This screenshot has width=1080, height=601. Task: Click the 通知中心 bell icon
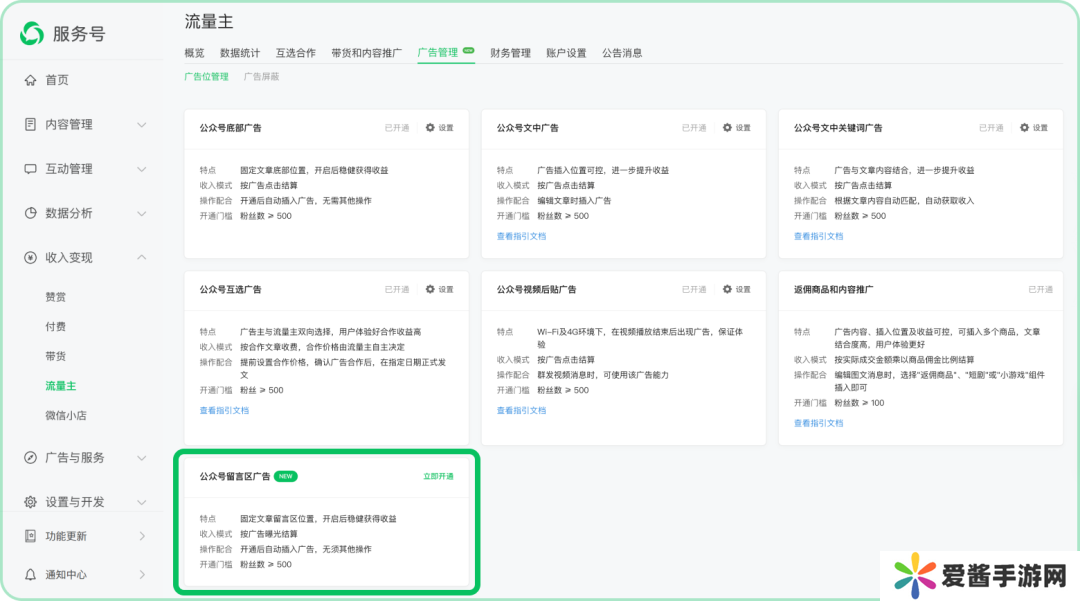30,575
